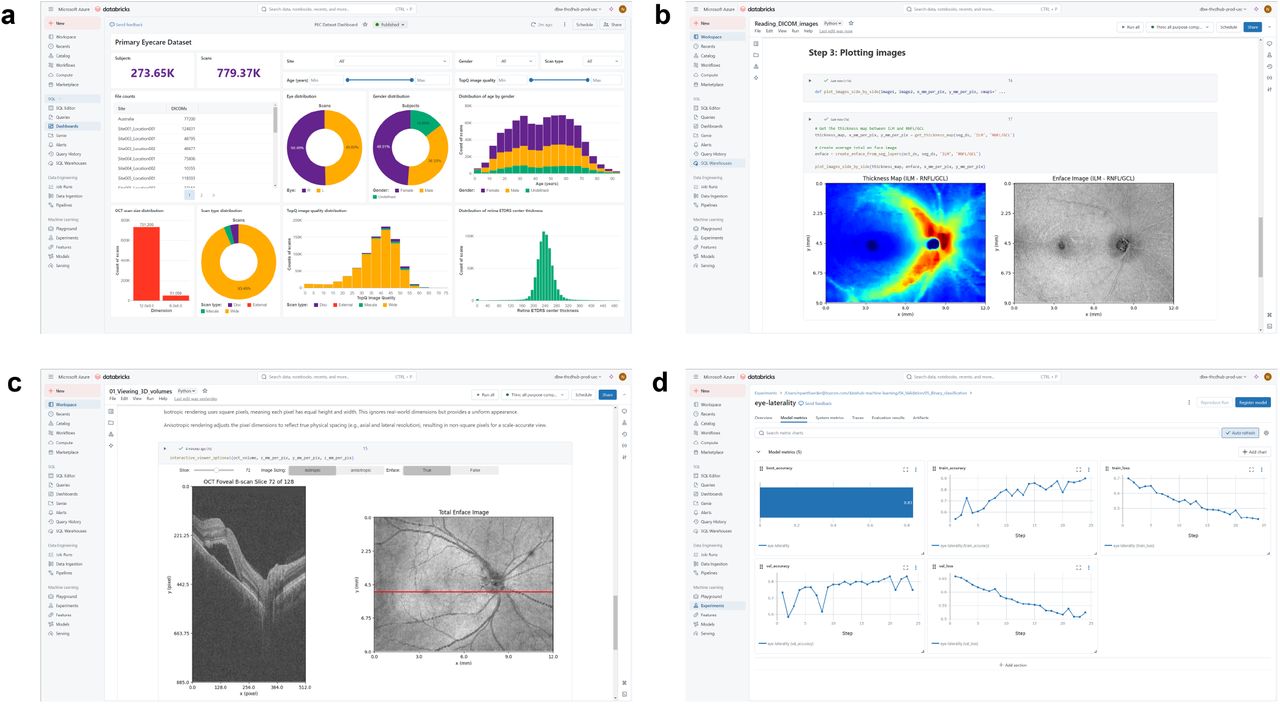Toggle Auto refresh in panel d

[x=1240, y=433]
